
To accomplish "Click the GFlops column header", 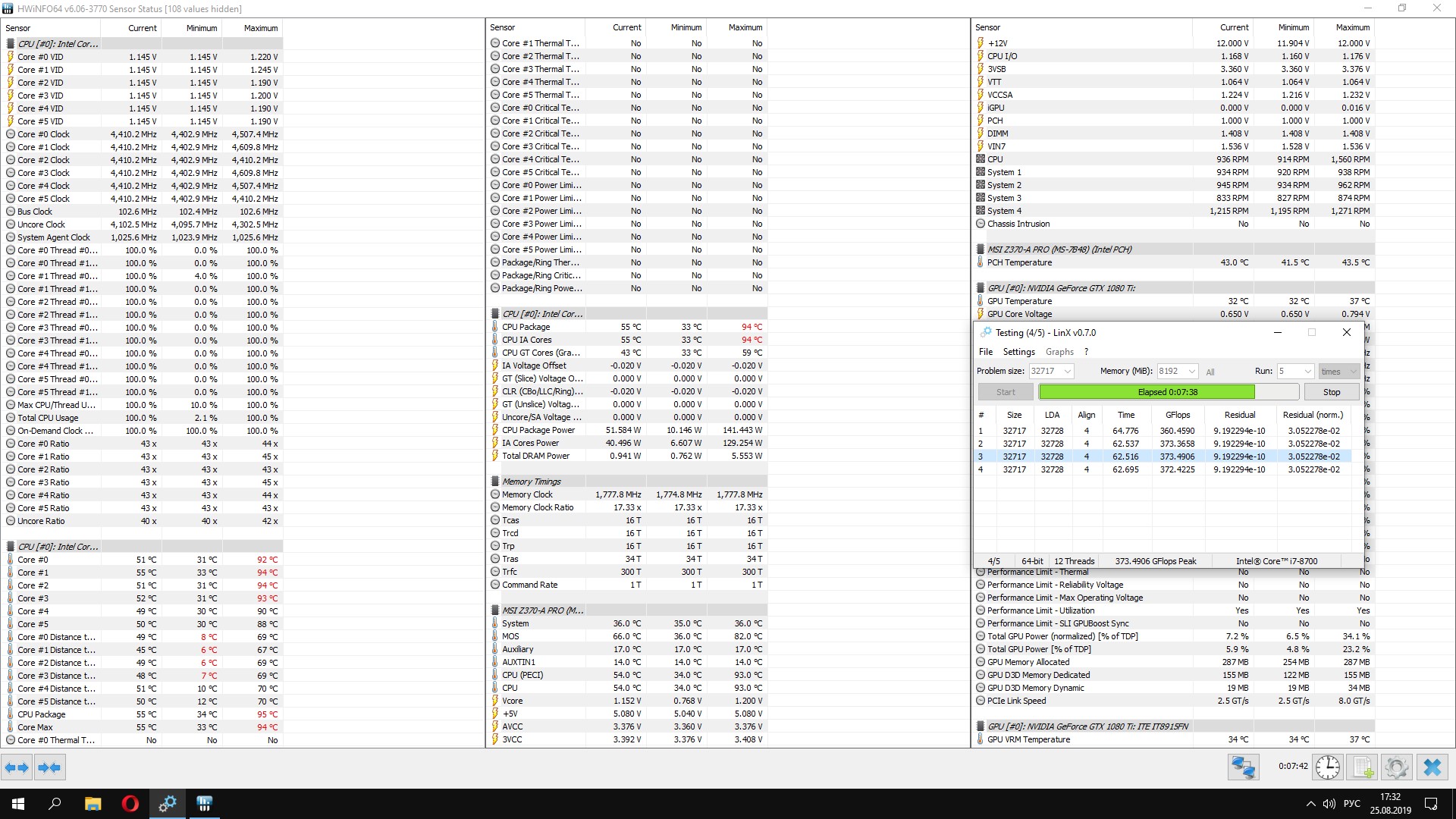I will (x=1177, y=415).
